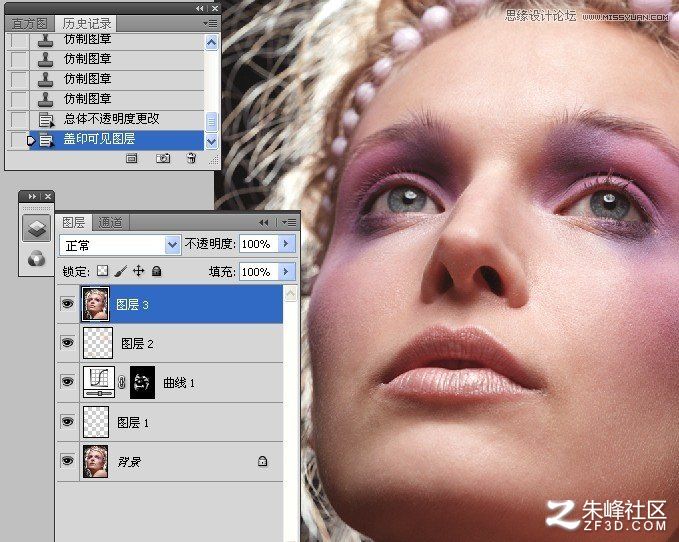Viewport: 679px width, 542px height.
Task: Hide the 曲线 1 adjustment layer
Action: coord(67,381)
